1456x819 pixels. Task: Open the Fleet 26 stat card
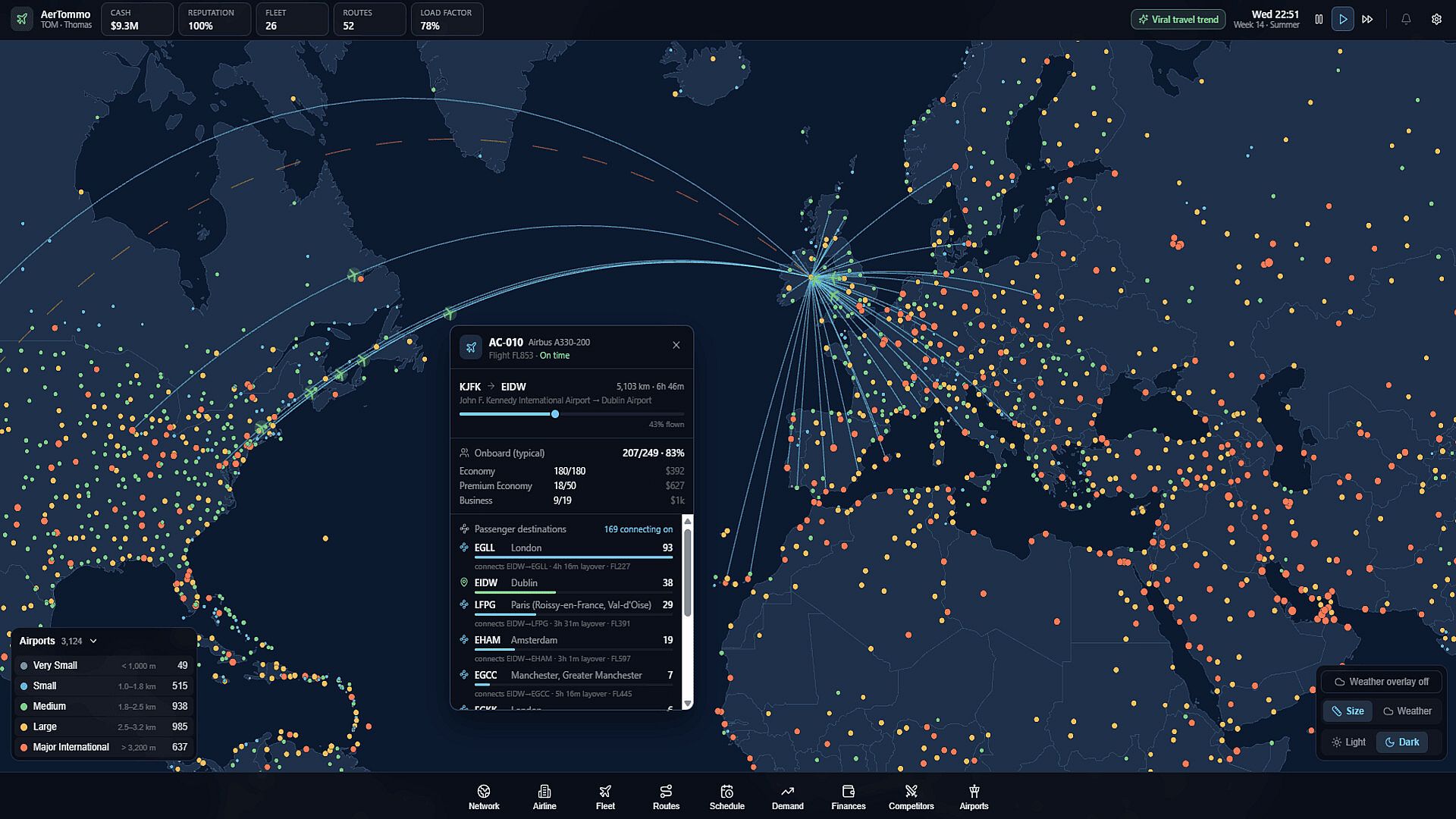[x=292, y=19]
